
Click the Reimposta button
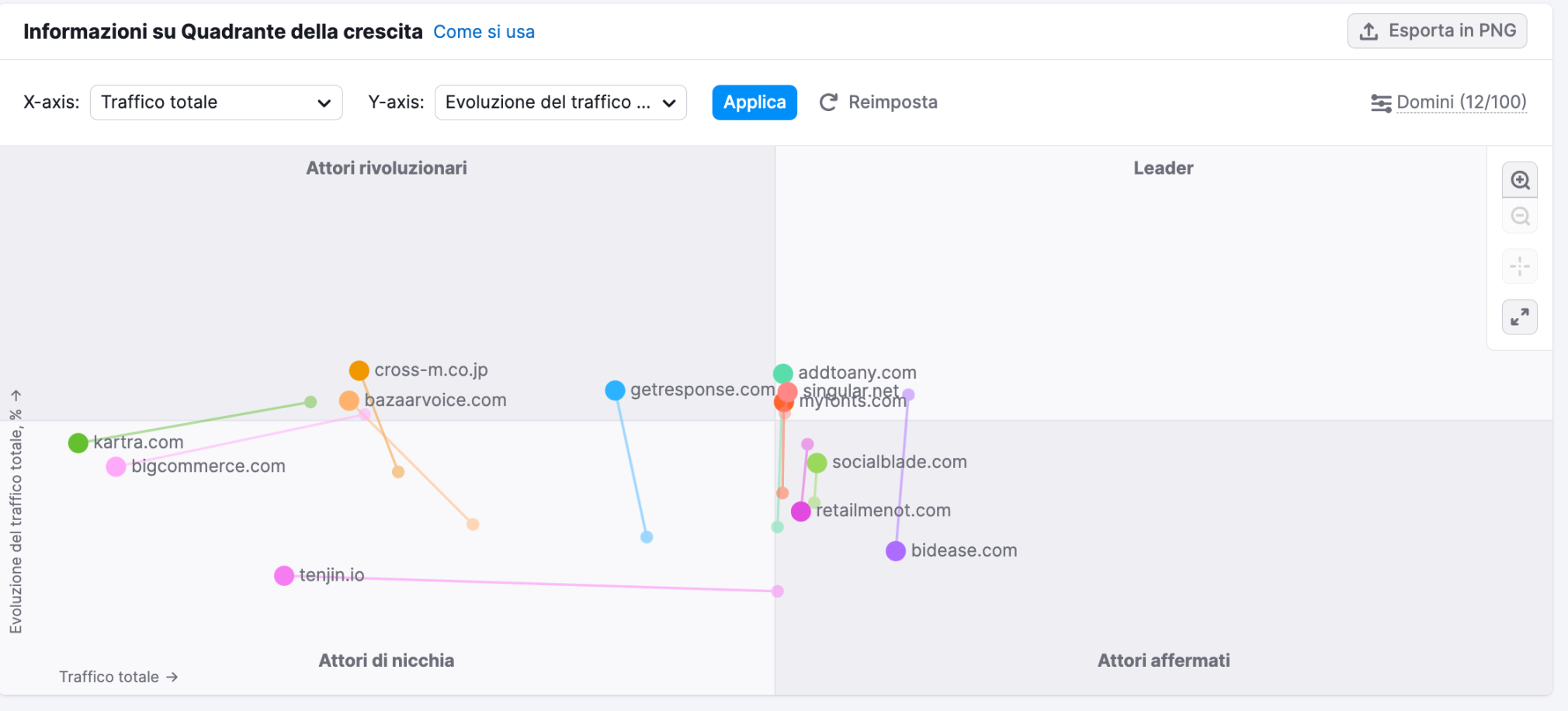(879, 102)
